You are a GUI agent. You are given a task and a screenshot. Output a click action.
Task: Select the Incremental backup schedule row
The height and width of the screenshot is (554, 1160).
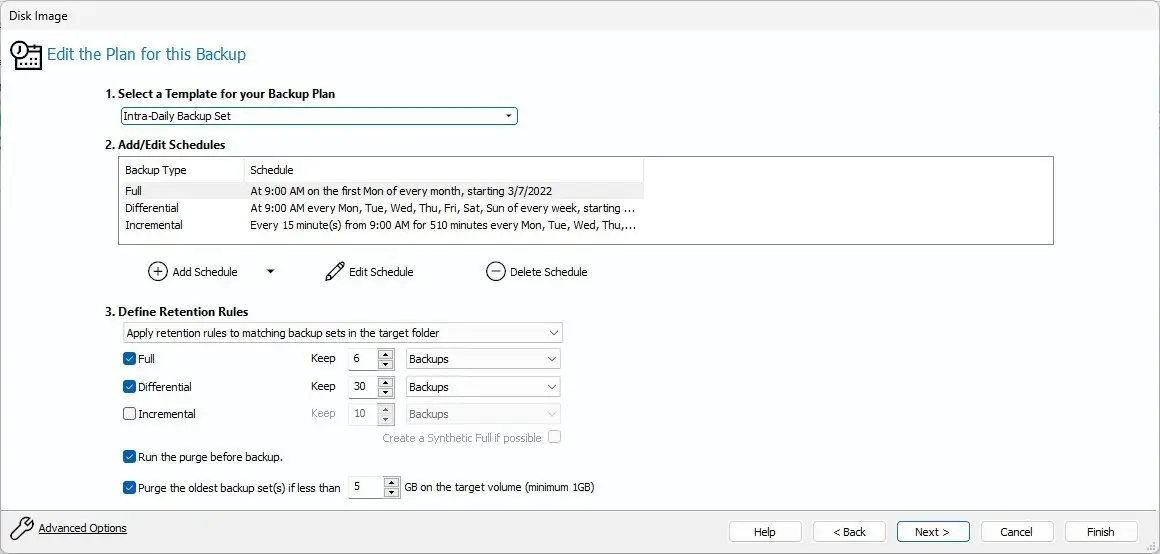(x=381, y=225)
